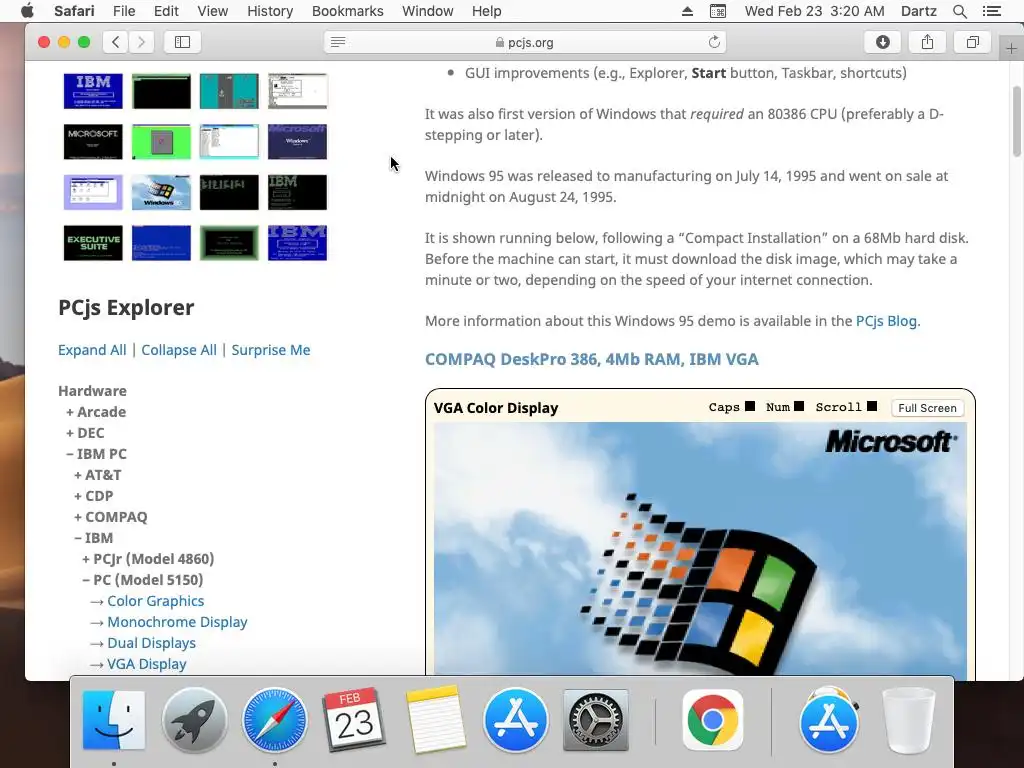
Task: Open Notification Center list icon
Action: pyautogui.click(x=991, y=11)
